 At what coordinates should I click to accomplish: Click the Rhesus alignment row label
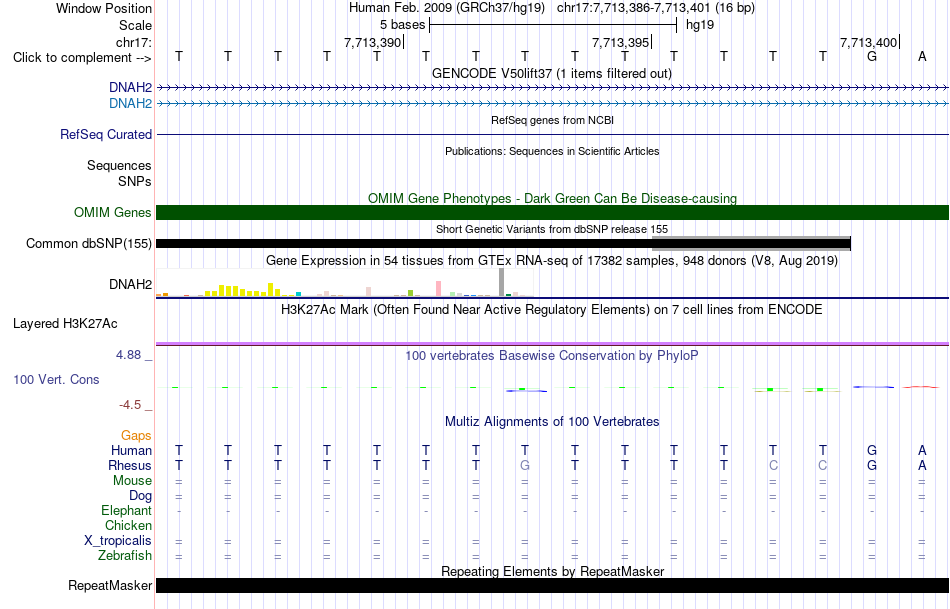click(x=130, y=465)
